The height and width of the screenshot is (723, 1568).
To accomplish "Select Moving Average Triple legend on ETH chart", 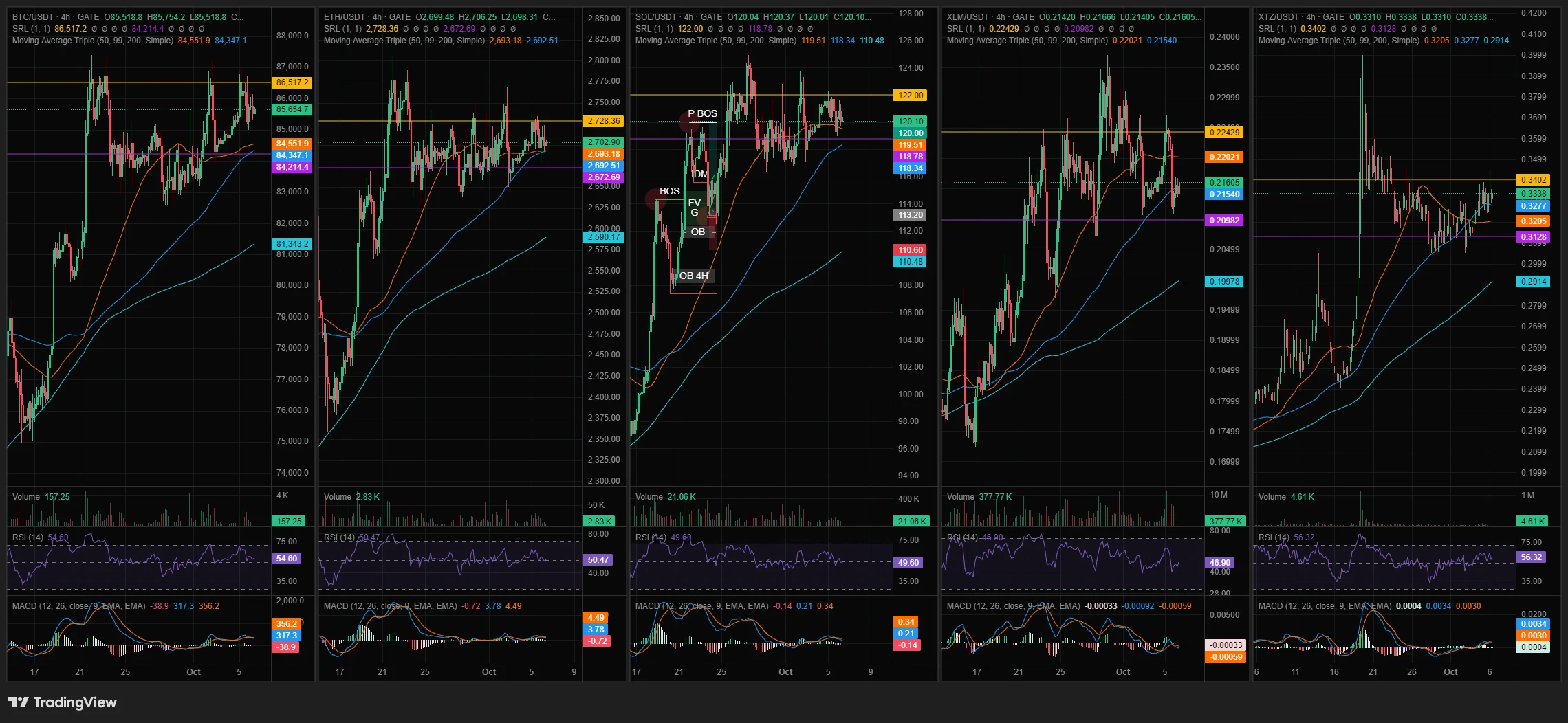I will (x=404, y=41).
